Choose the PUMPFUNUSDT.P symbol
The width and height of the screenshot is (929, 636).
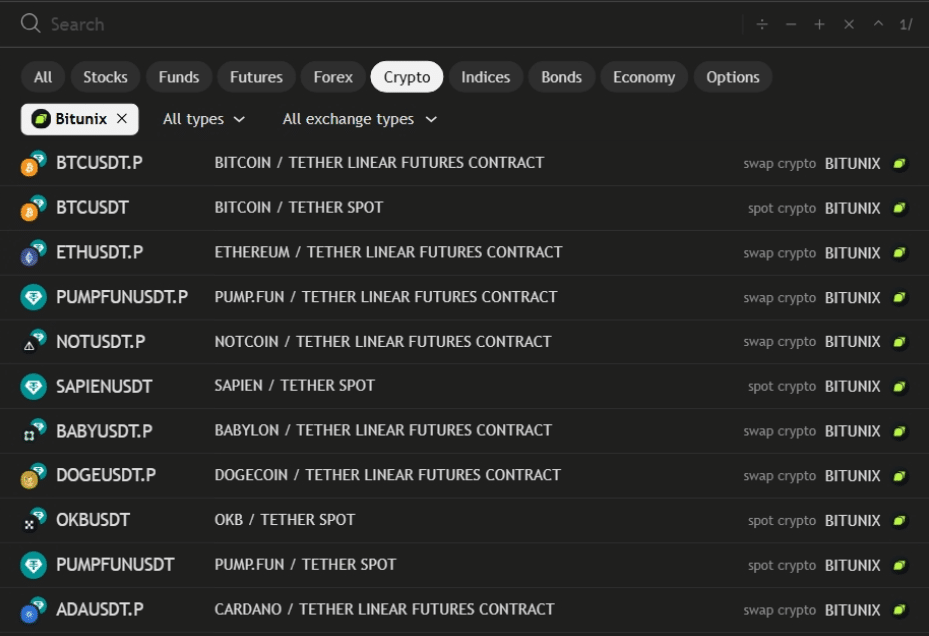coord(464,297)
